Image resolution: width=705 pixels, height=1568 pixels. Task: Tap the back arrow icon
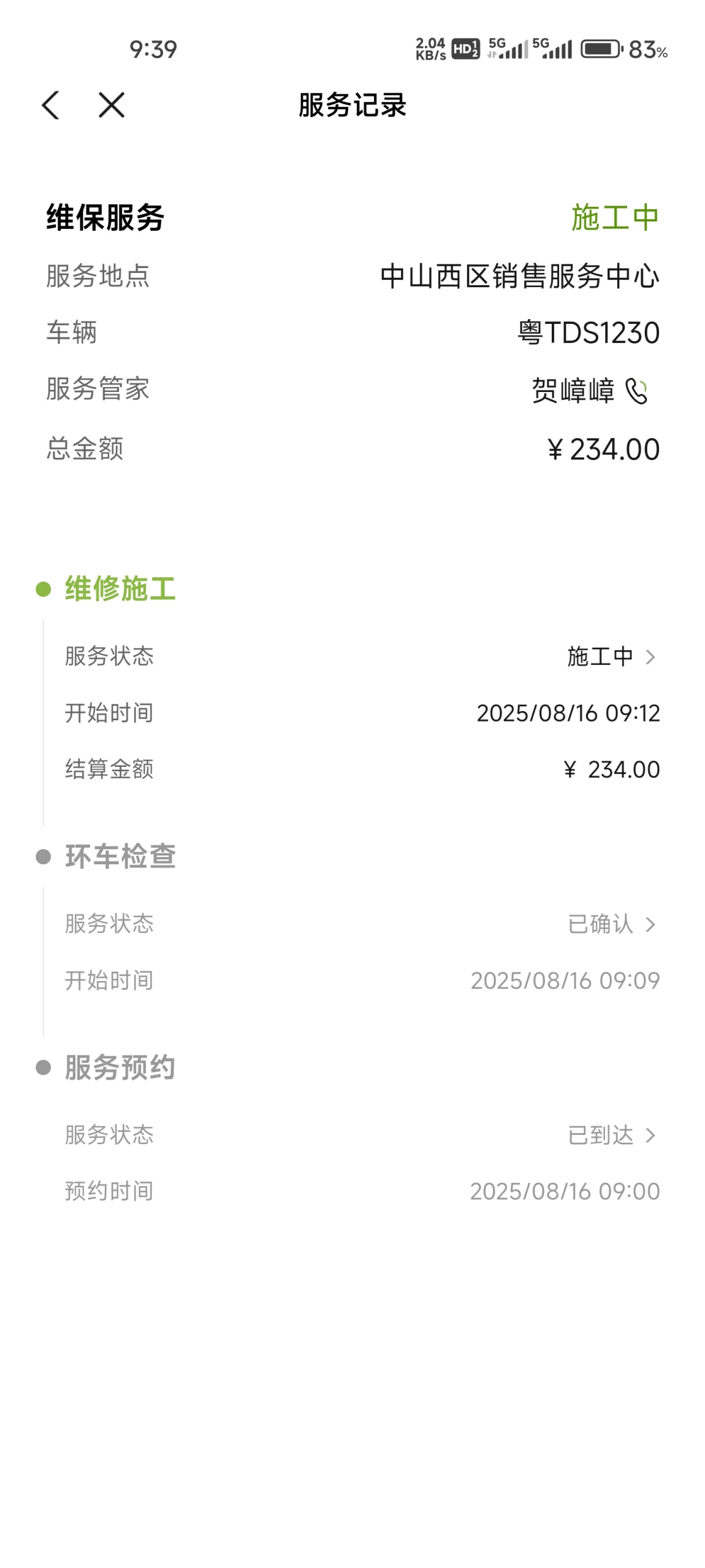(51, 105)
